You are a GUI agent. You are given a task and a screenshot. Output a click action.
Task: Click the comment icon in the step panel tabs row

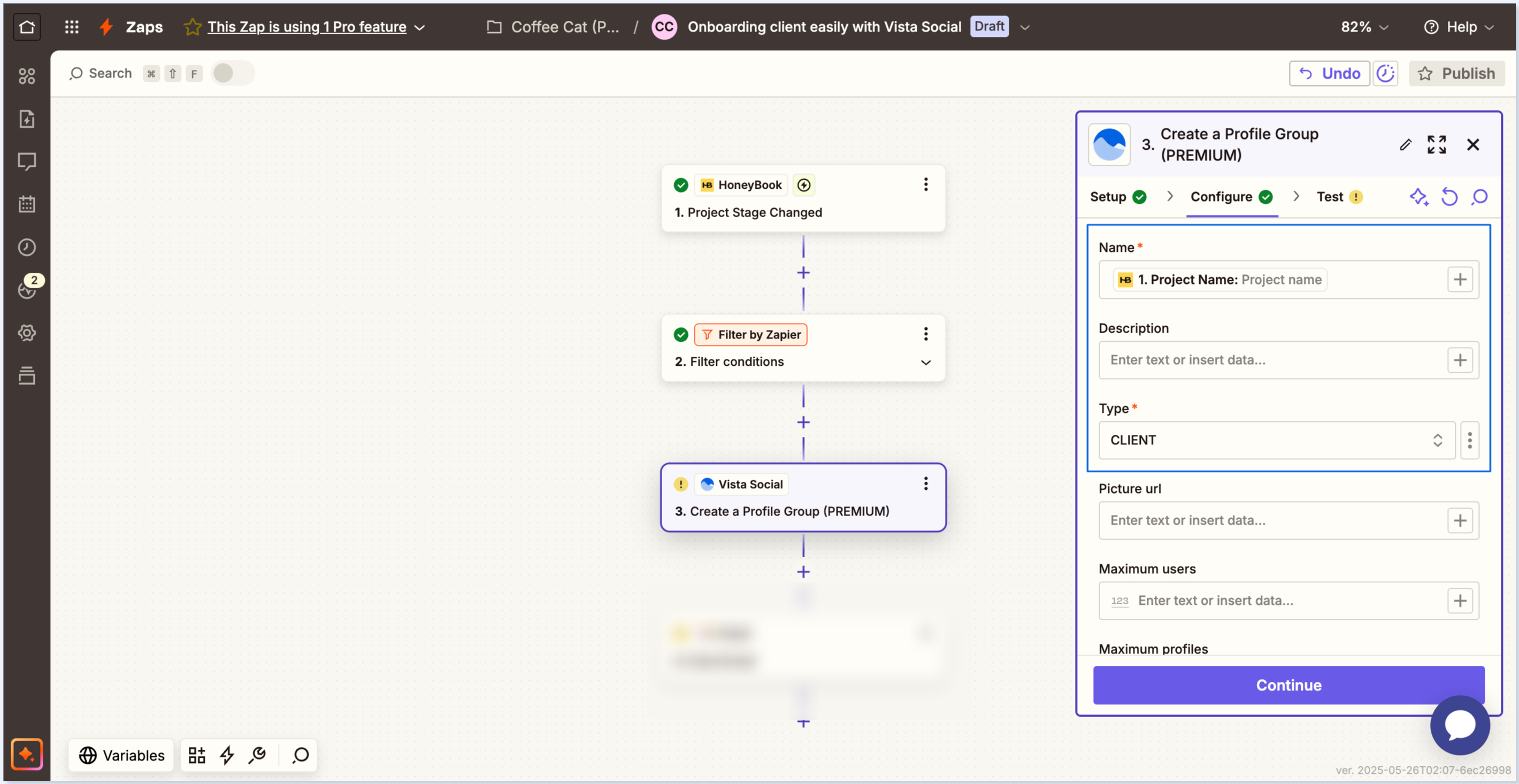(1480, 197)
